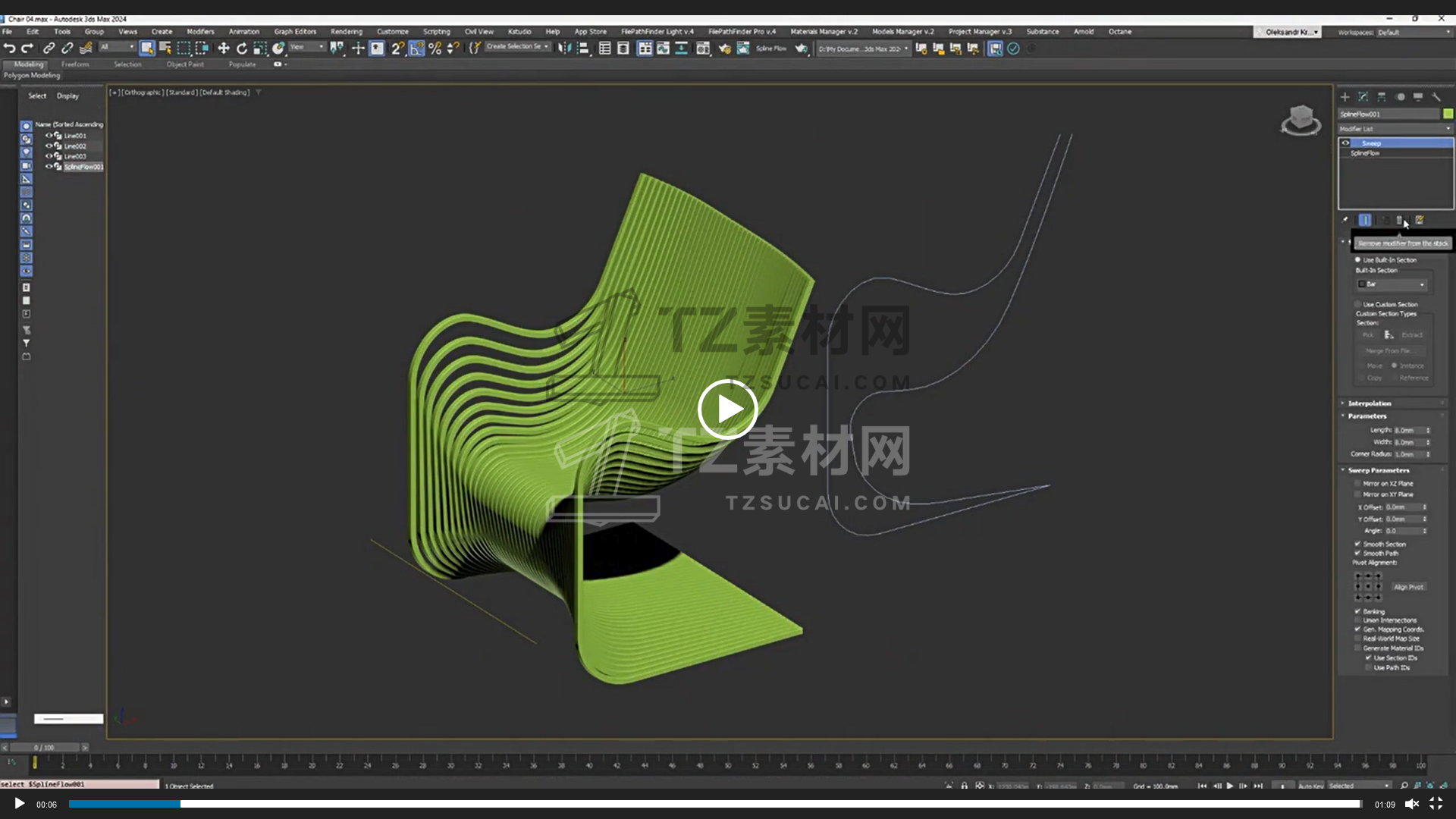Image resolution: width=1456 pixels, height=819 pixels.
Task: Click the Pin Stack icon
Action: pyautogui.click(x=1346, y=220)
